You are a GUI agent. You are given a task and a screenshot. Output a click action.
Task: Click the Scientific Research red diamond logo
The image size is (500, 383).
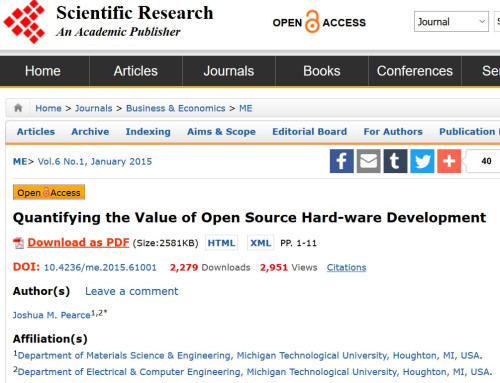pos(24,22)
